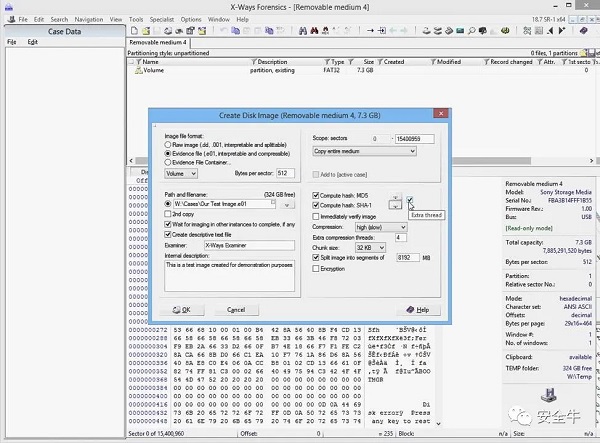The image size is (600, 443).
Task: Click the magnifying glass toolbar icon
Action: coord(471,31)
